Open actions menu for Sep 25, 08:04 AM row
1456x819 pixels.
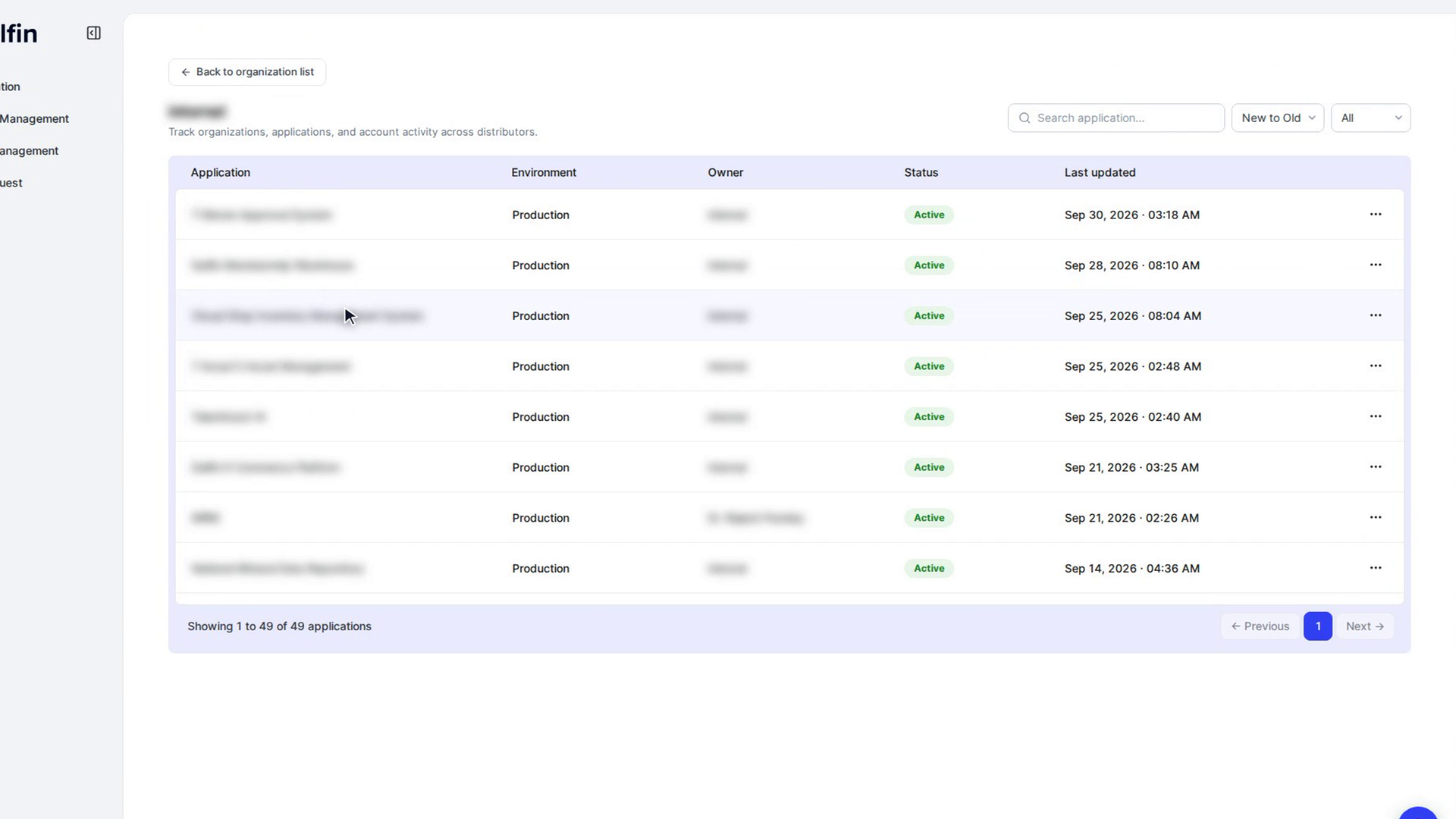point(1376,315)
